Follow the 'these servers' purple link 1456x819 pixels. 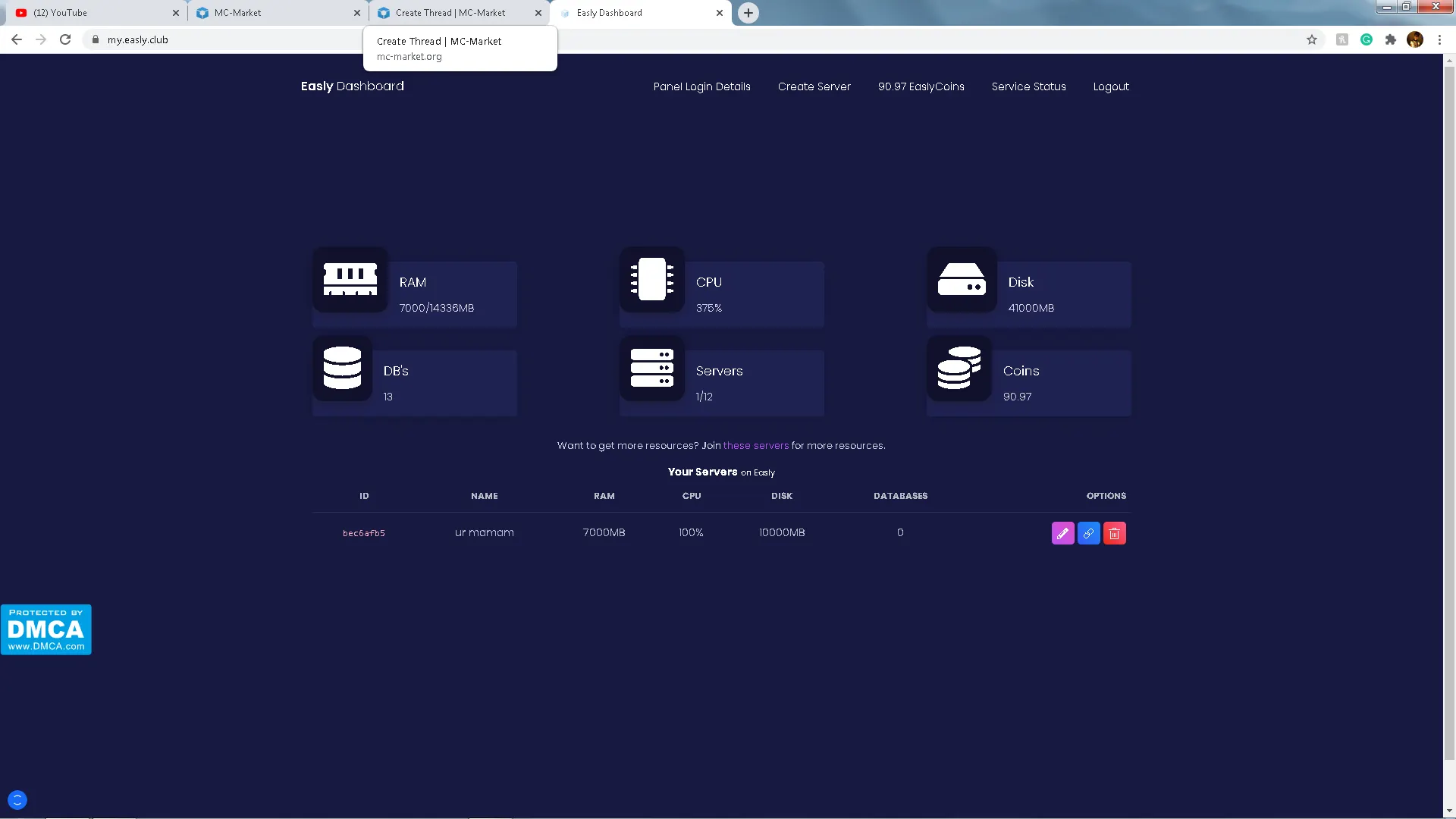pos(755,445)
